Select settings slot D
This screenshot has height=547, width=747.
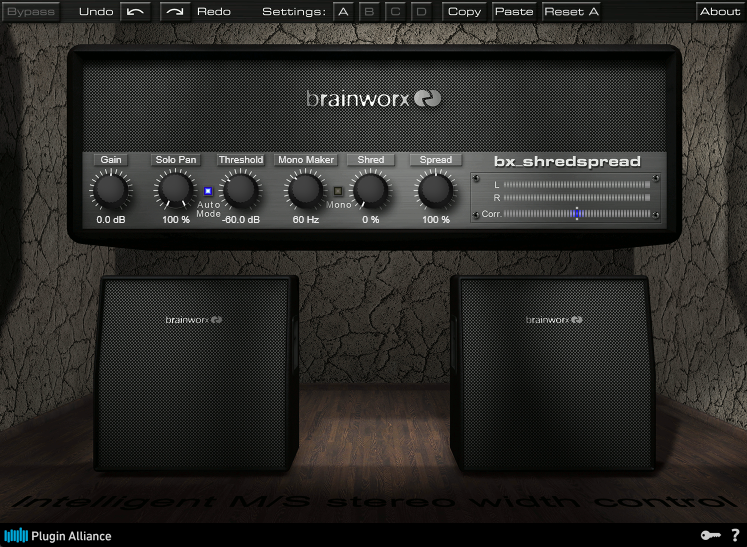(421, 11)
